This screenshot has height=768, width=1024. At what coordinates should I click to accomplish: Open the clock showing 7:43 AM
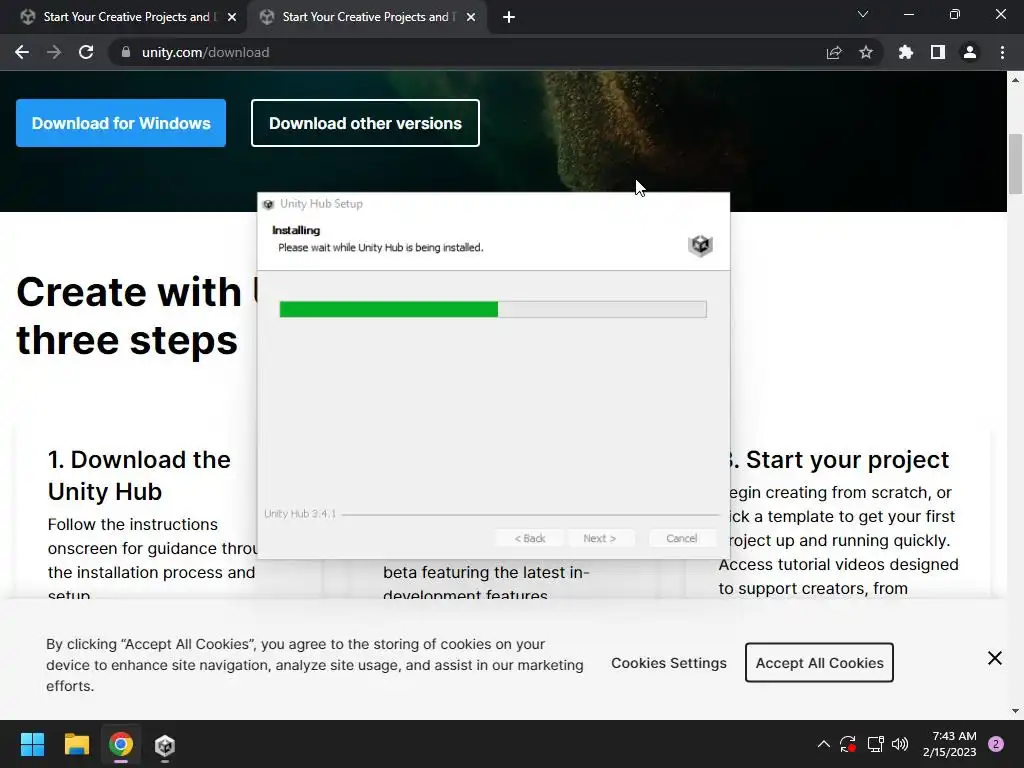tap(949, 744)
